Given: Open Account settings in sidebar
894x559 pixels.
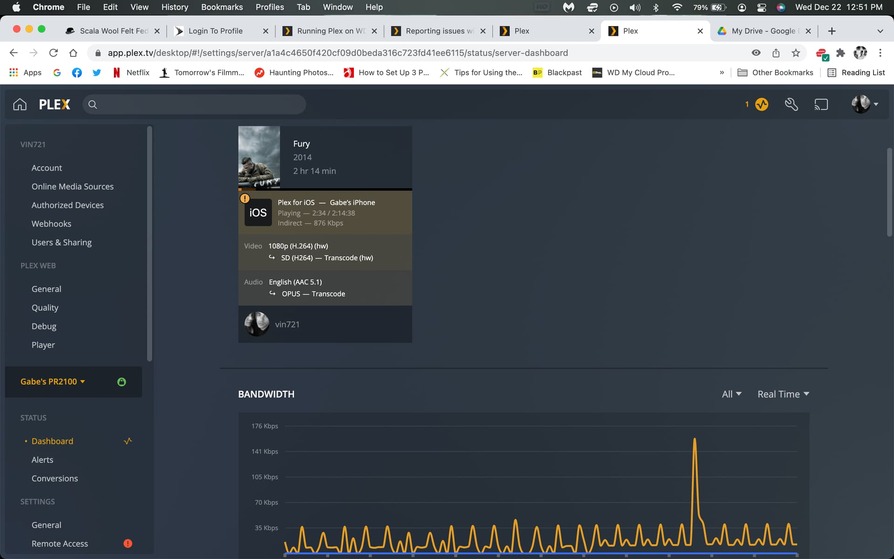Looking at the screenshot, I should point(47,168).
